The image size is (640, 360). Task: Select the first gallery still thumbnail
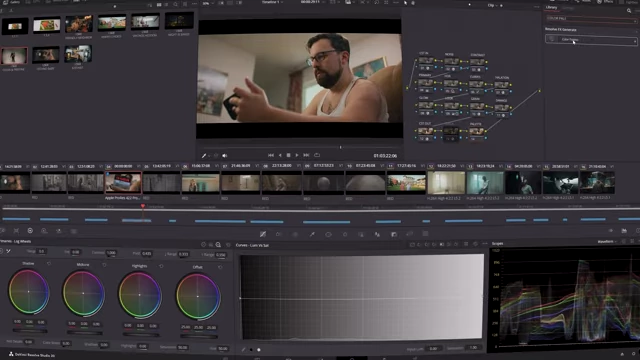[15, 26]
